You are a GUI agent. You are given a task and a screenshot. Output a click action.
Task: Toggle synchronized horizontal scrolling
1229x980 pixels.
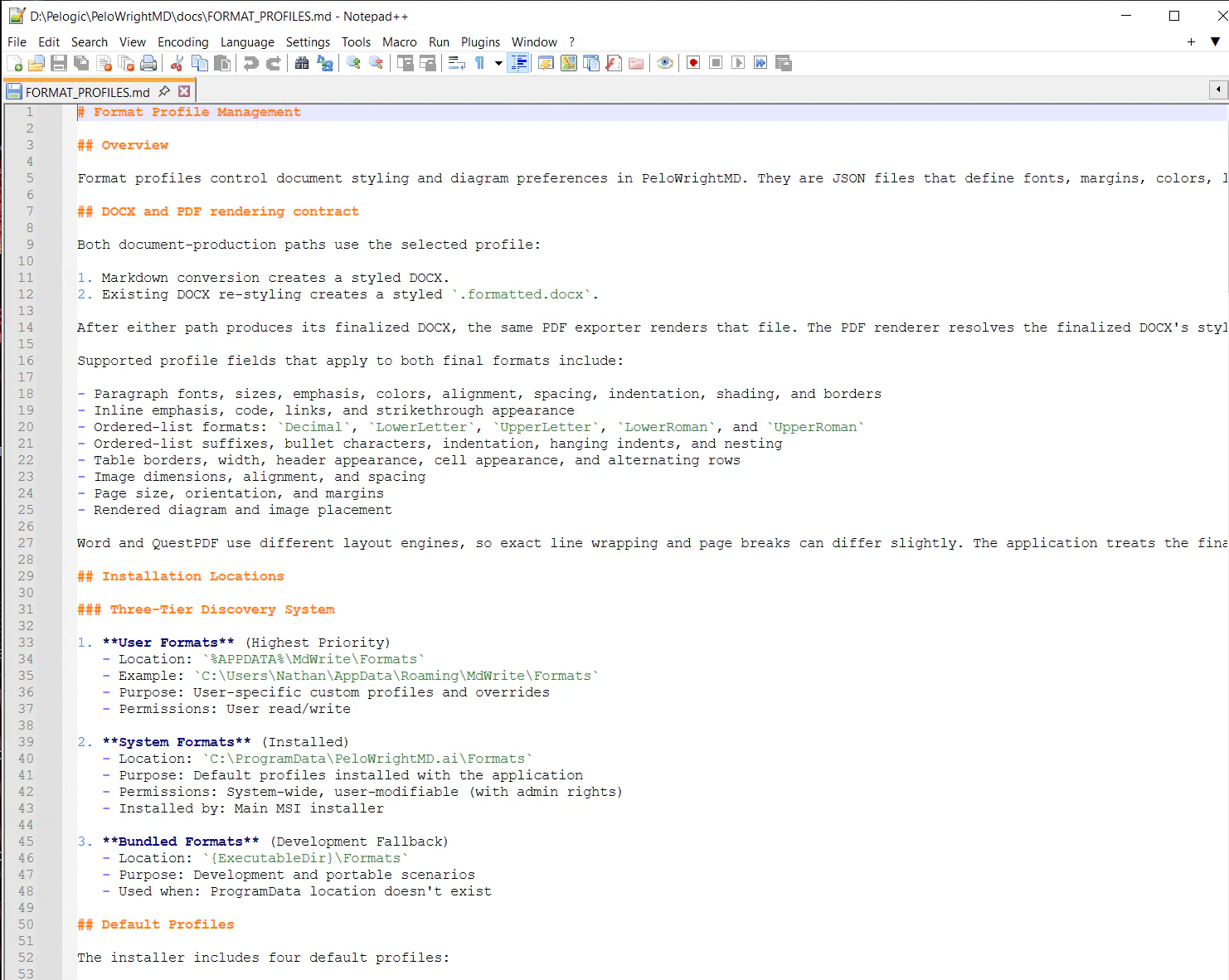click(x=427, y=63)
